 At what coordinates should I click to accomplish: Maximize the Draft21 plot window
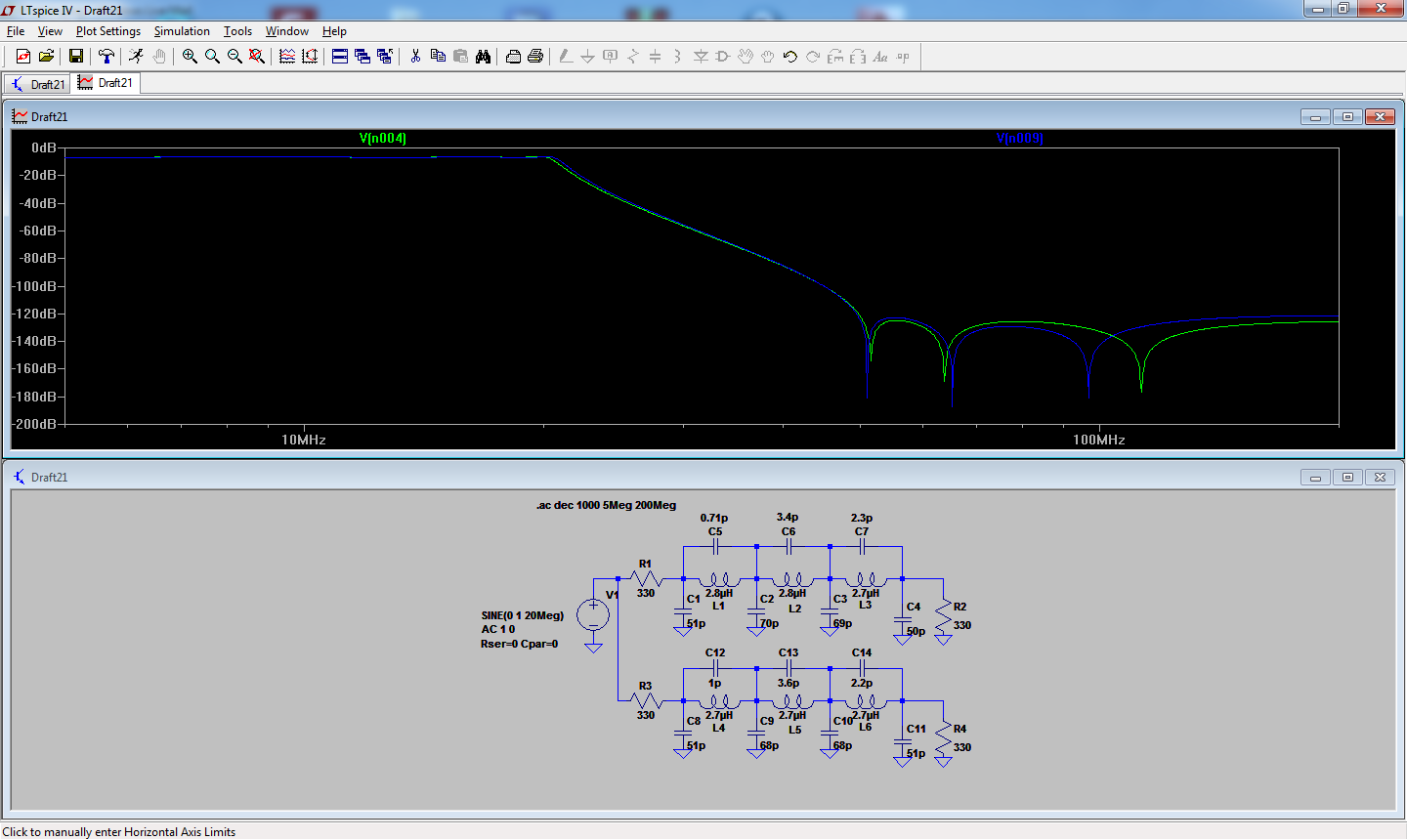1347,116
